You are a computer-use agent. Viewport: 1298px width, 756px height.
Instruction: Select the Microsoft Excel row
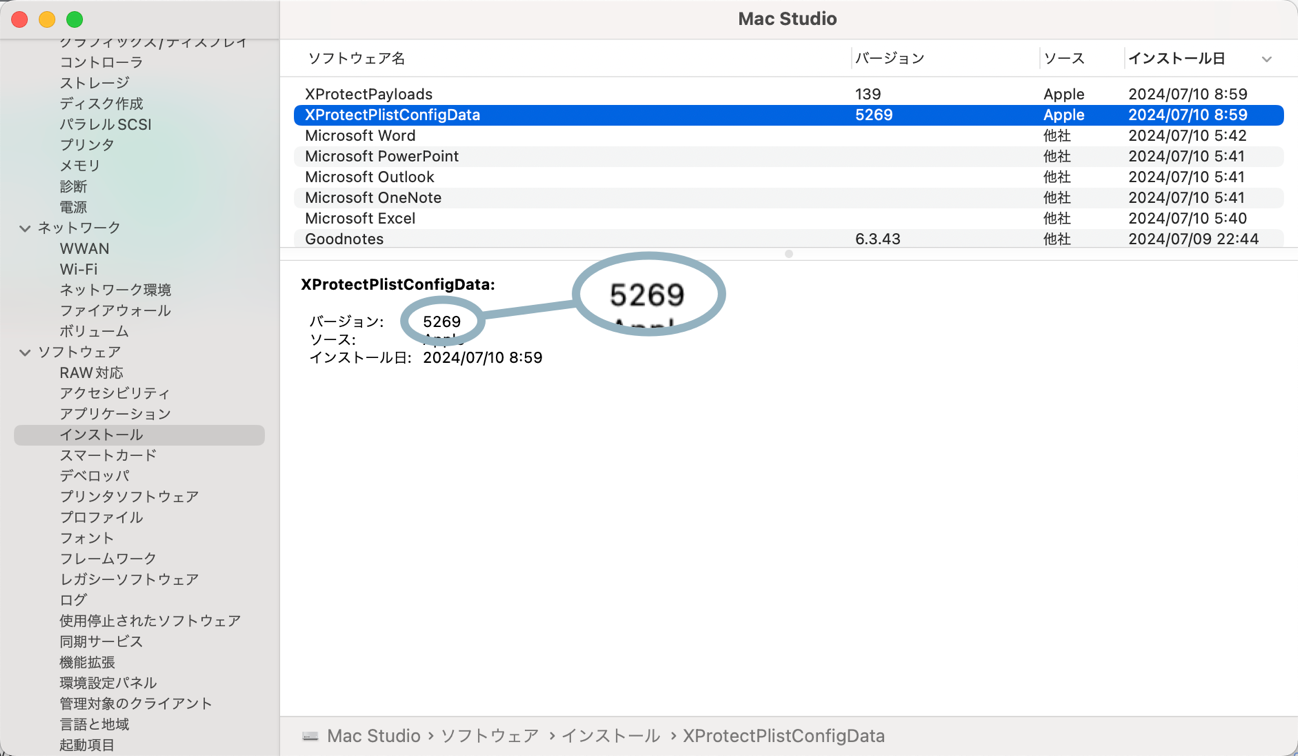click(x=788, y=219)
